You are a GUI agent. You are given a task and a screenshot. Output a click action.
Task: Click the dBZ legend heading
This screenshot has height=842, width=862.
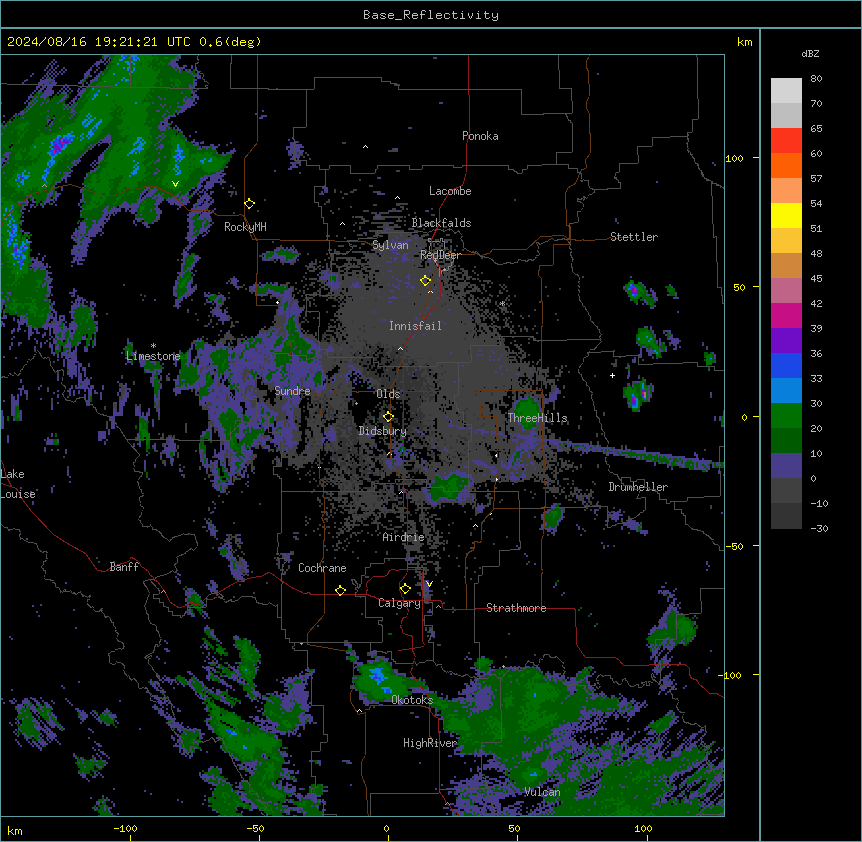pyautogui.click(x=810, y=53)
